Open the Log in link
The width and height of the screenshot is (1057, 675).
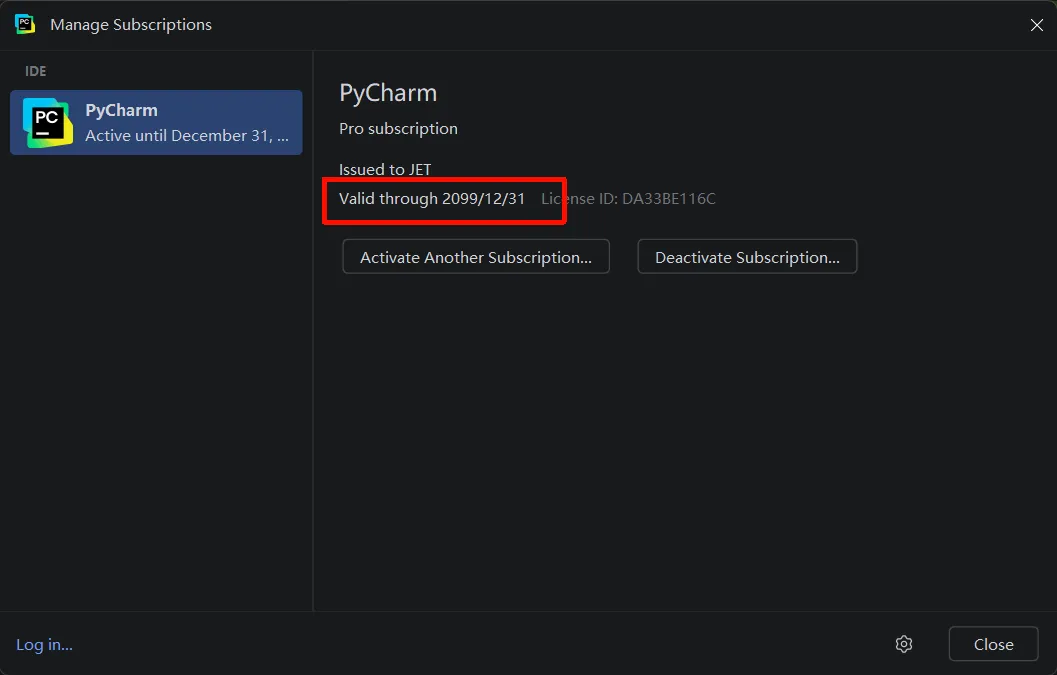click(44, 645)
